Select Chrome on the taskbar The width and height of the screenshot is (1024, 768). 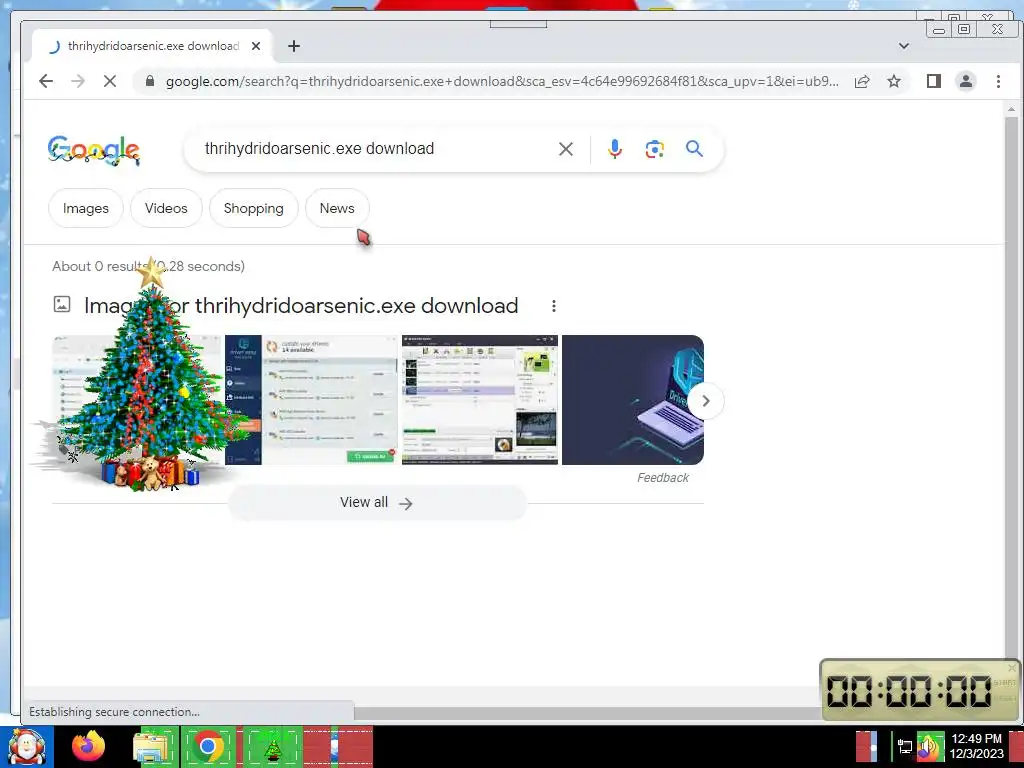208,746
